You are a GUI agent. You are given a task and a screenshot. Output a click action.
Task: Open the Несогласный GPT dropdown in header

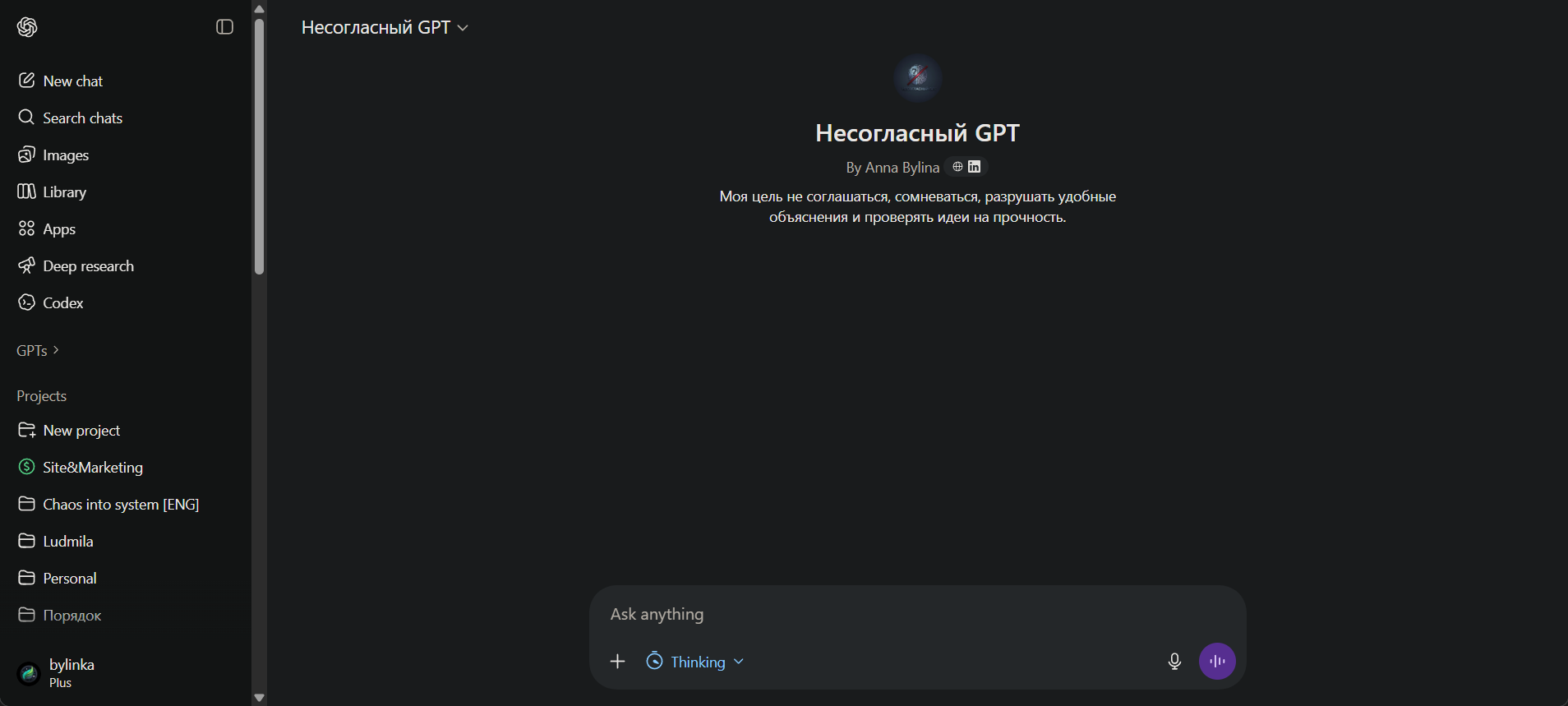(x=385, y=27)
